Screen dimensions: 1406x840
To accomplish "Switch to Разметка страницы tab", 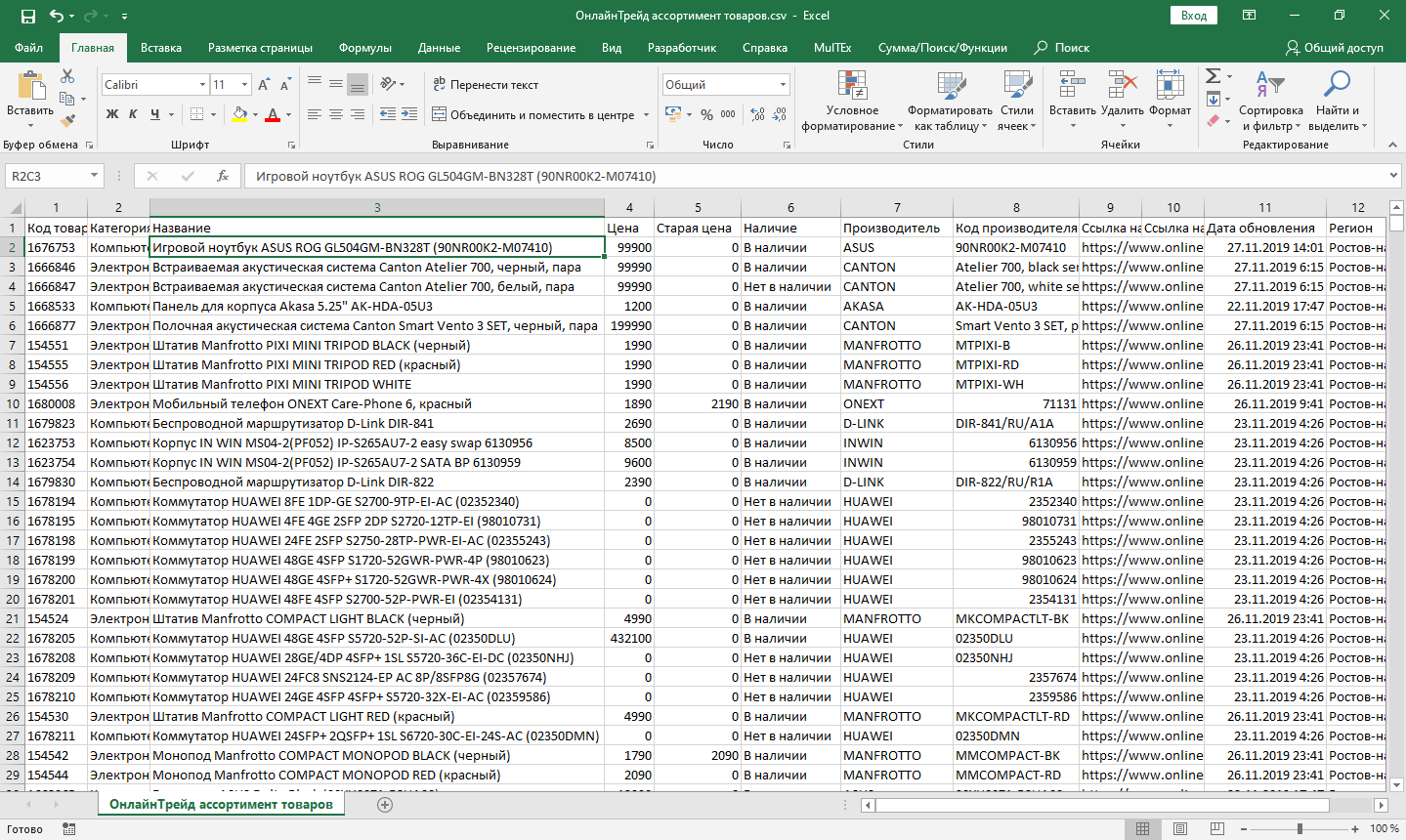I will pyautogui.click(x=260, y=48).
